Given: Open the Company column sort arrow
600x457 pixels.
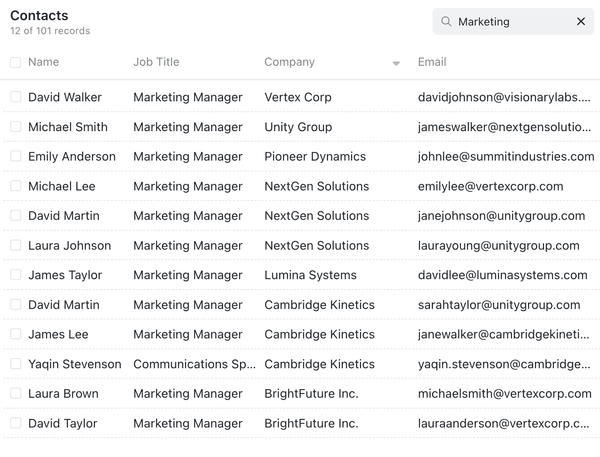Looking at the screenshot, I should pos(396,63).
